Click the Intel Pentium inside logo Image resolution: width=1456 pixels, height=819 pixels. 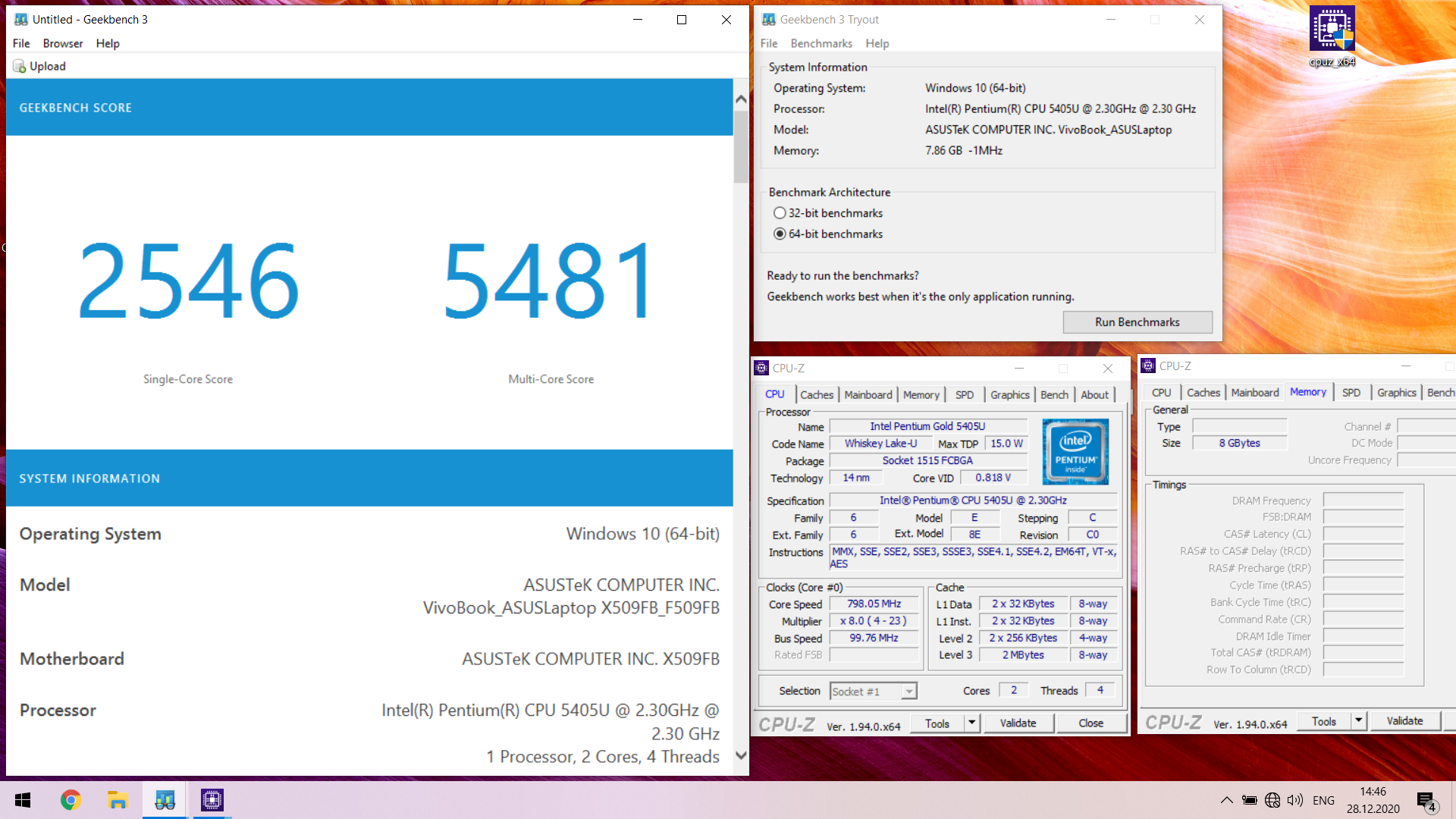[1075, 452]
